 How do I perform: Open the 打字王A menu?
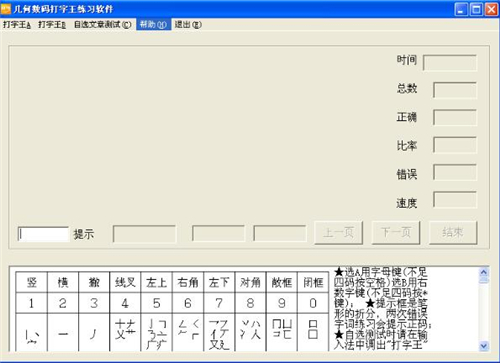pos(17,25)
